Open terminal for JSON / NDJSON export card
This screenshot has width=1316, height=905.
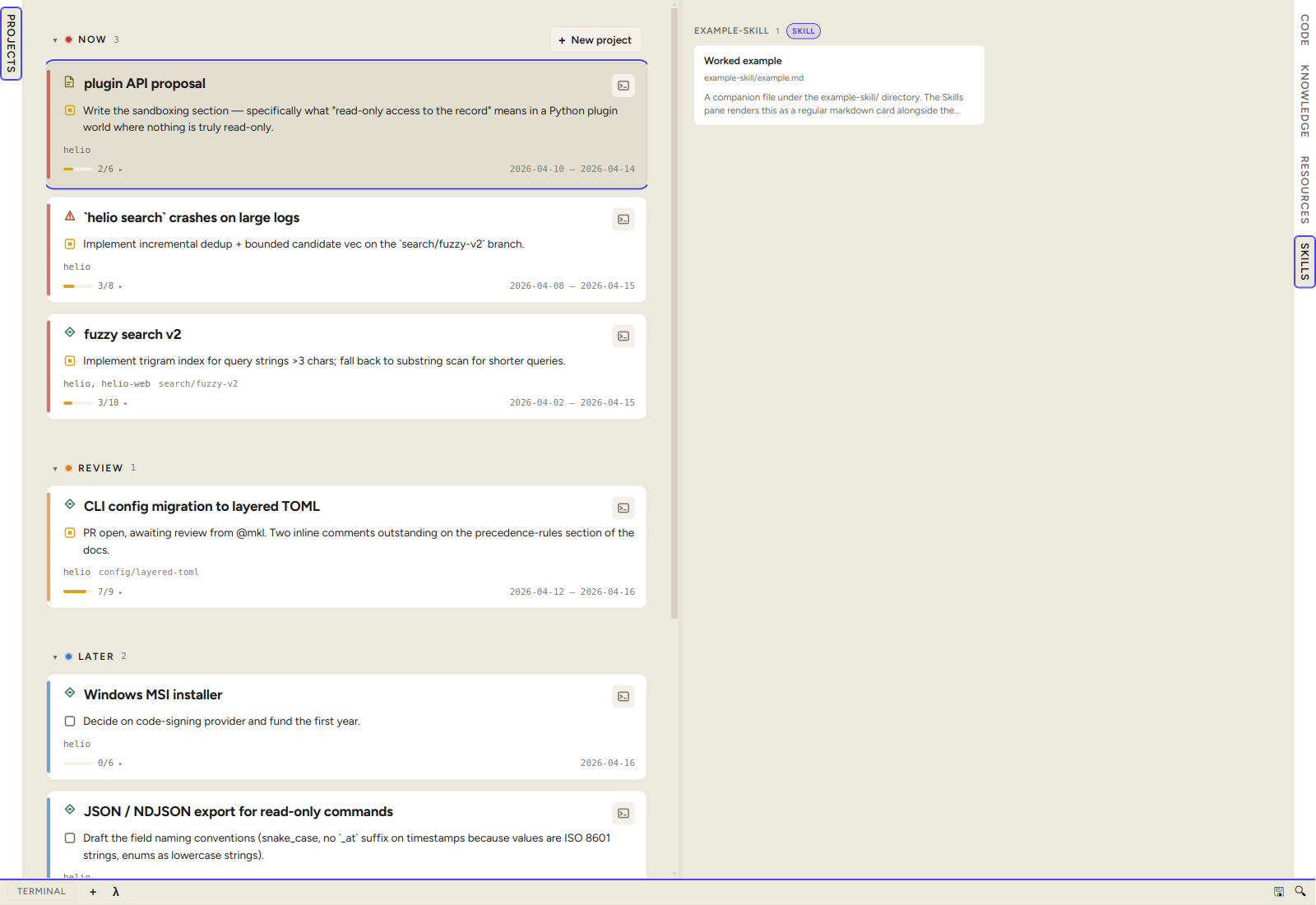(623, 814)
